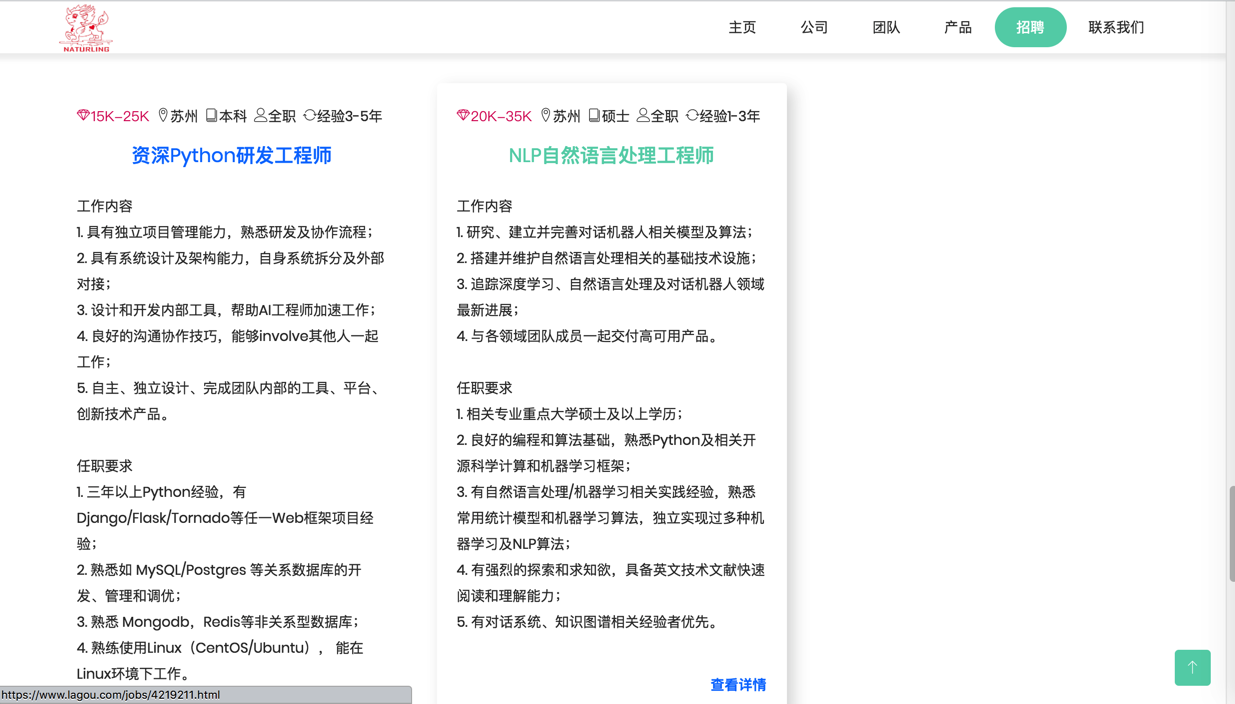
Task: Click 任职要求 heading in NLP job card
Action: [x=485, y=388]
